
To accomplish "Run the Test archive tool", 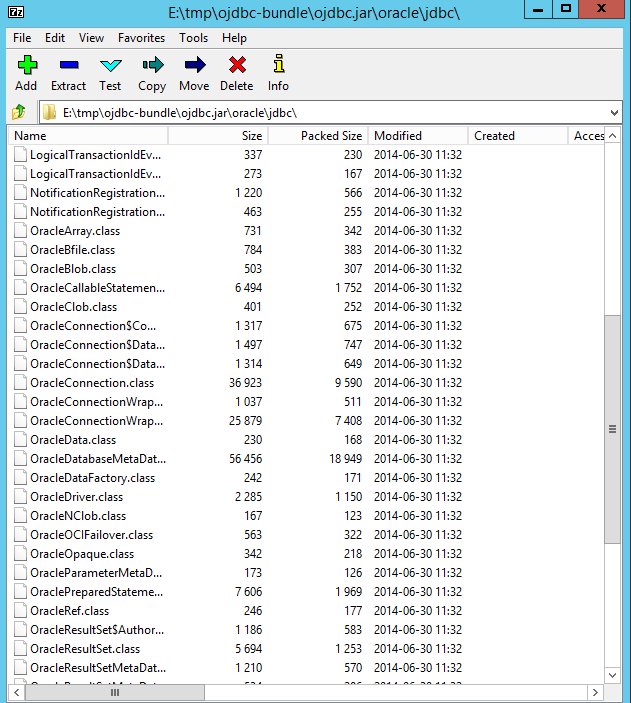I will 110,65.
